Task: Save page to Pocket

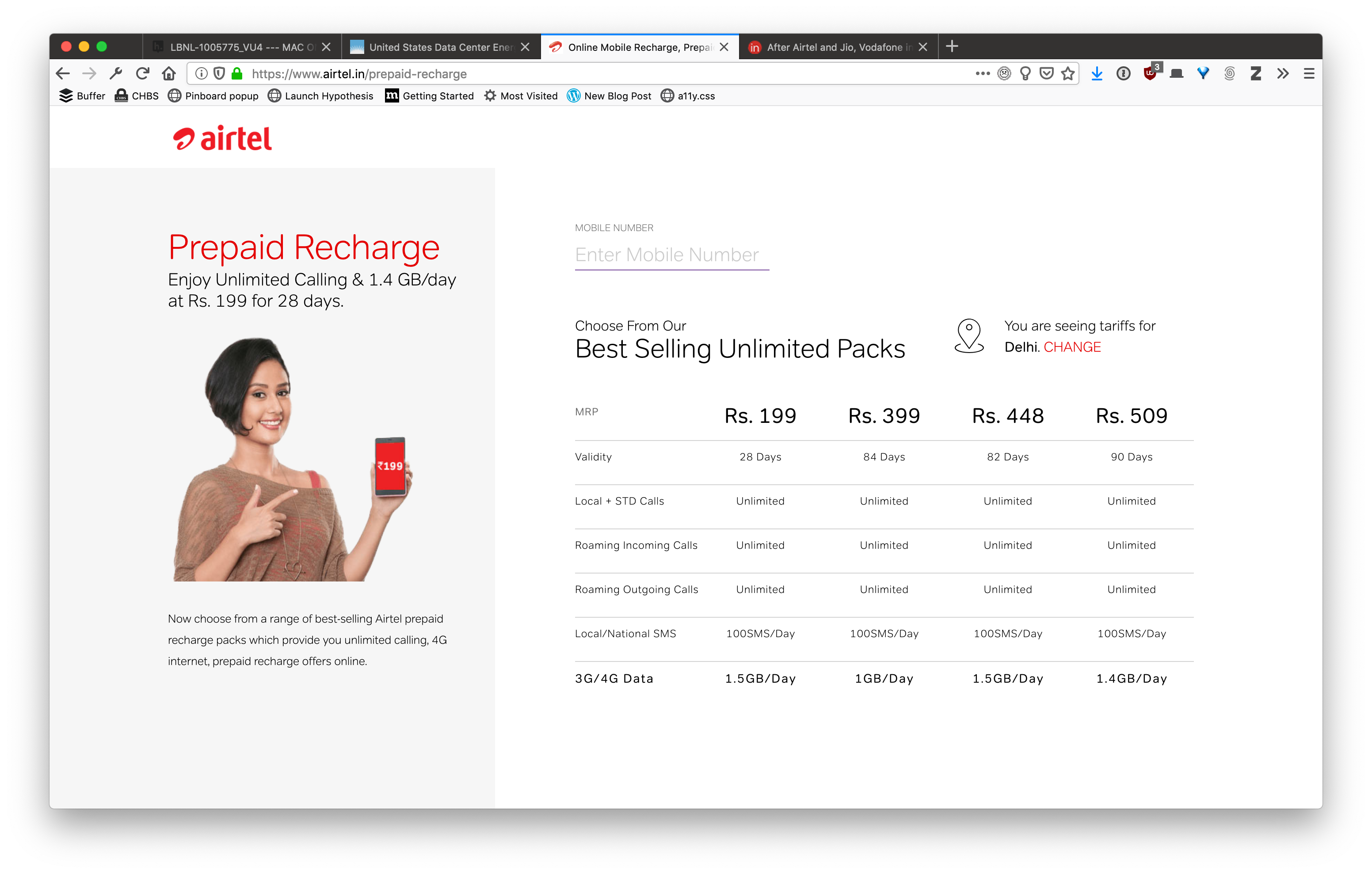Action: [1046, 73]
